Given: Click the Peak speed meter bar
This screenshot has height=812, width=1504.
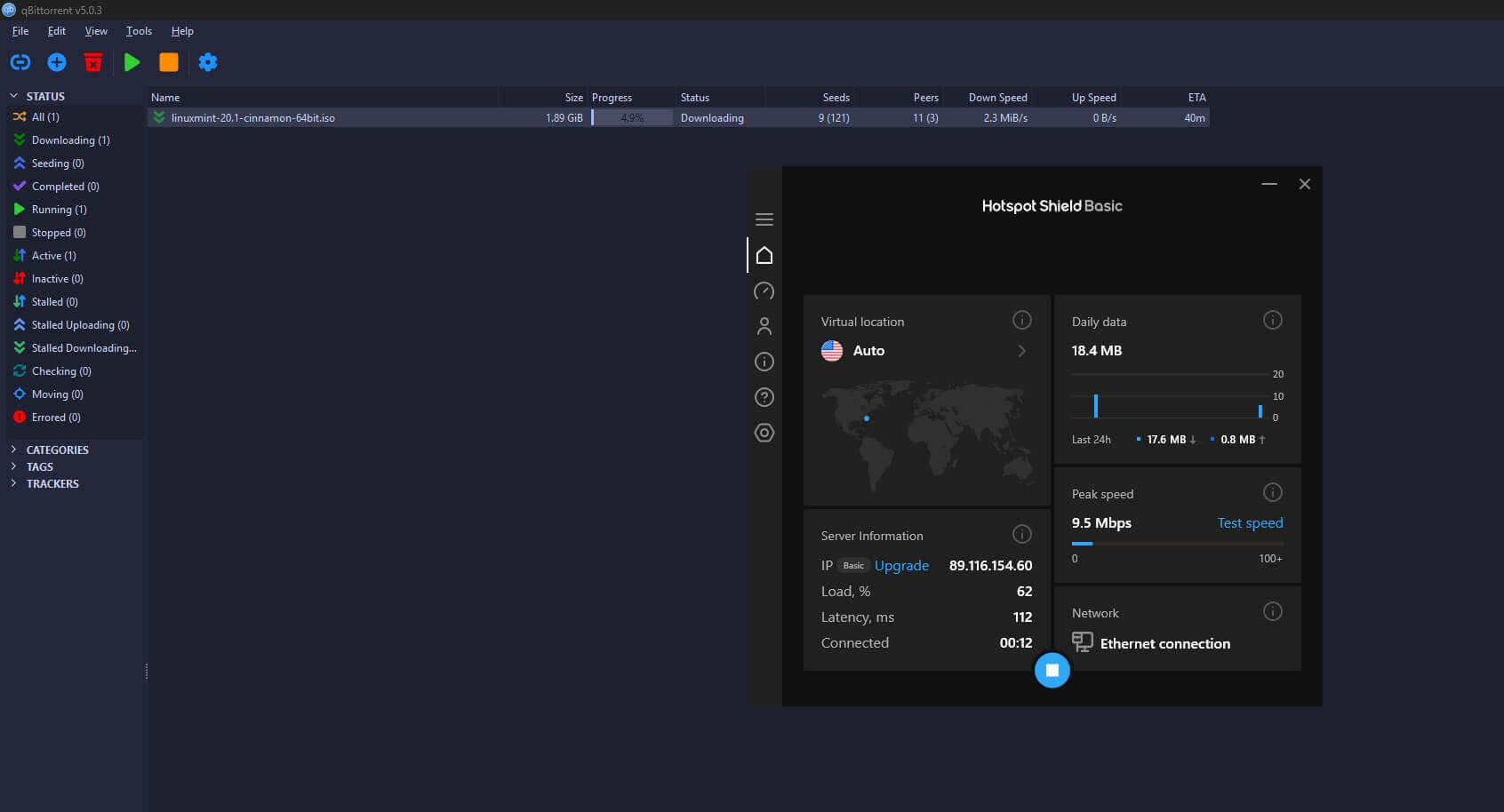Looking at the screenshot, I should (x=1178, y=544).
